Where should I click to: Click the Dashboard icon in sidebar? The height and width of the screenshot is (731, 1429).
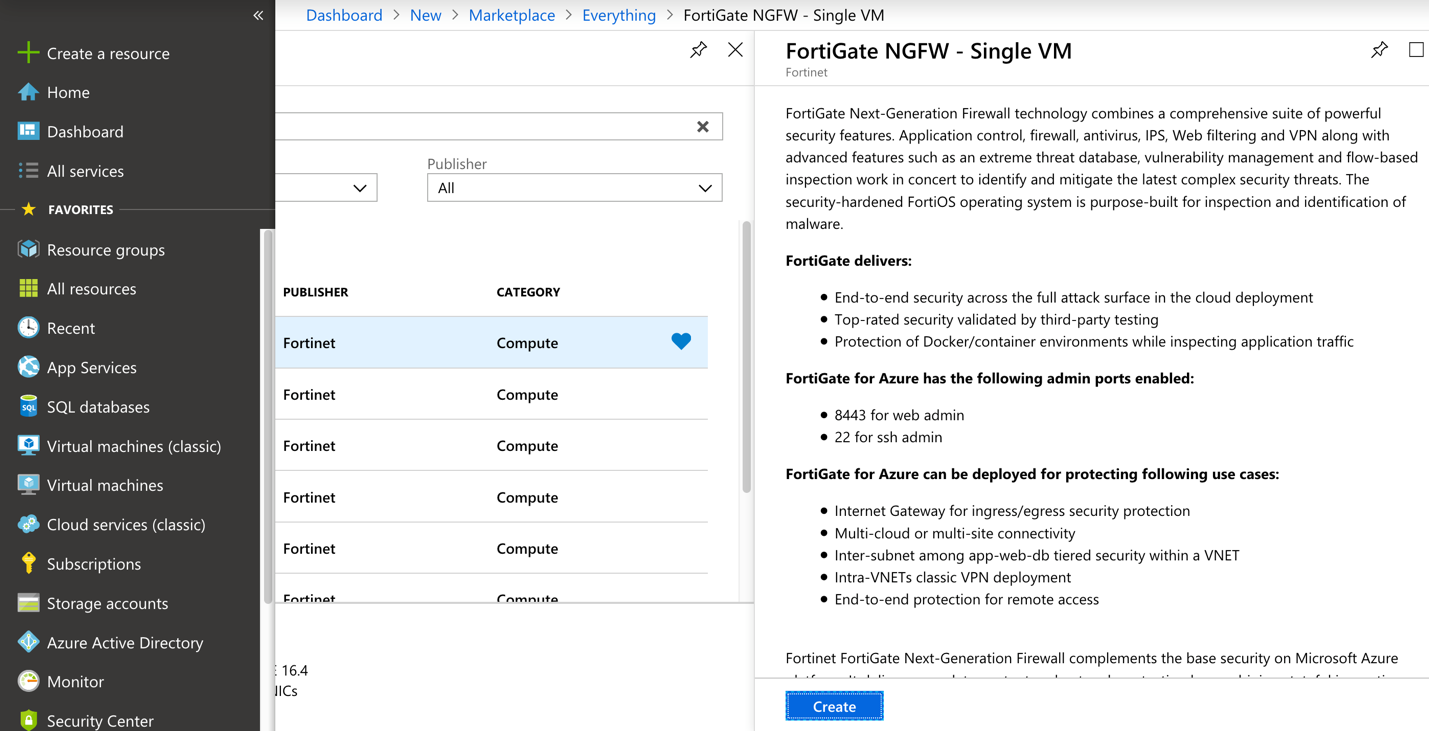(x=28, y=131)
